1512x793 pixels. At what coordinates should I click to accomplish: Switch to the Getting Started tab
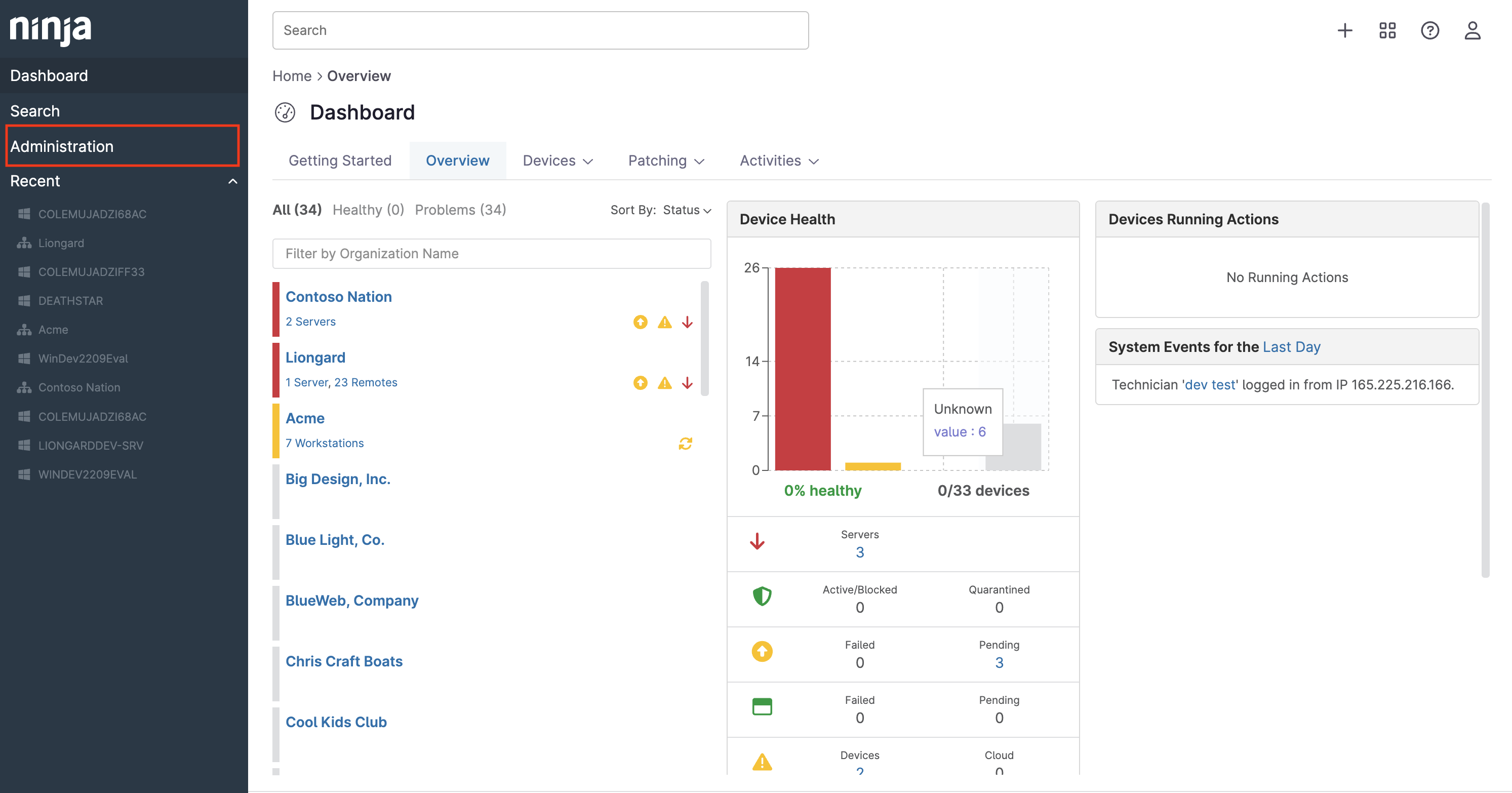click(340, 161)
